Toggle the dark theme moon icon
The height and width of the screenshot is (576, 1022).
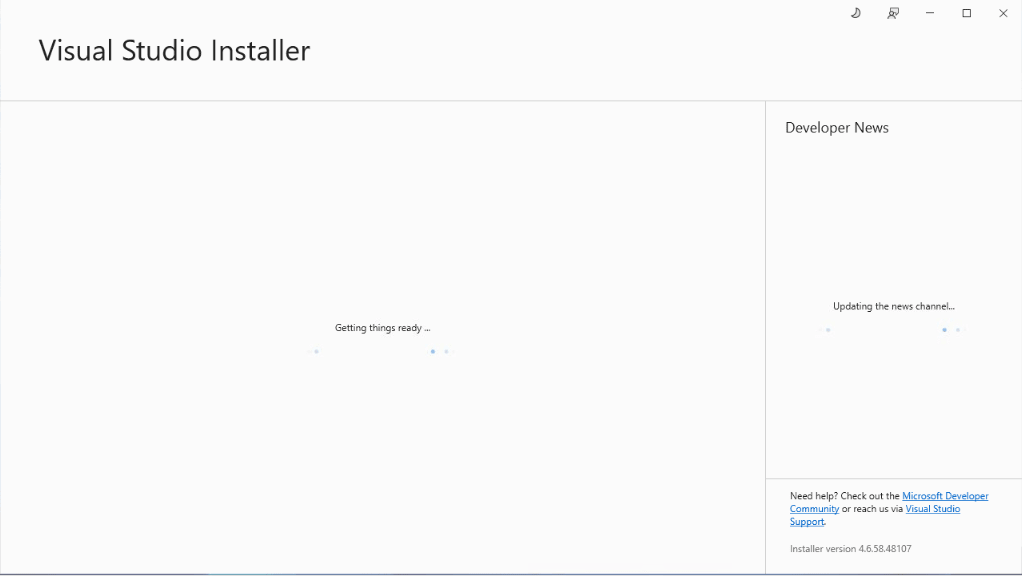[856, 13]
